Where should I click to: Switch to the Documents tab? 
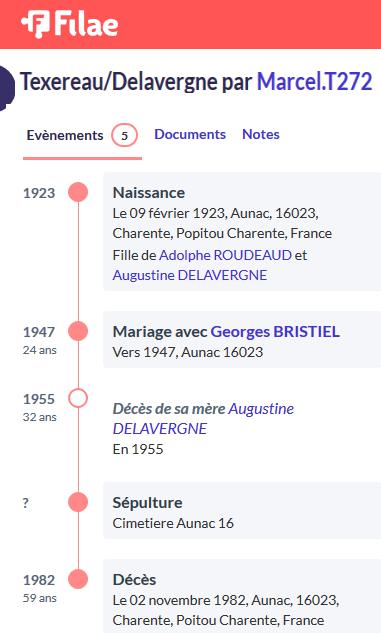190,134
